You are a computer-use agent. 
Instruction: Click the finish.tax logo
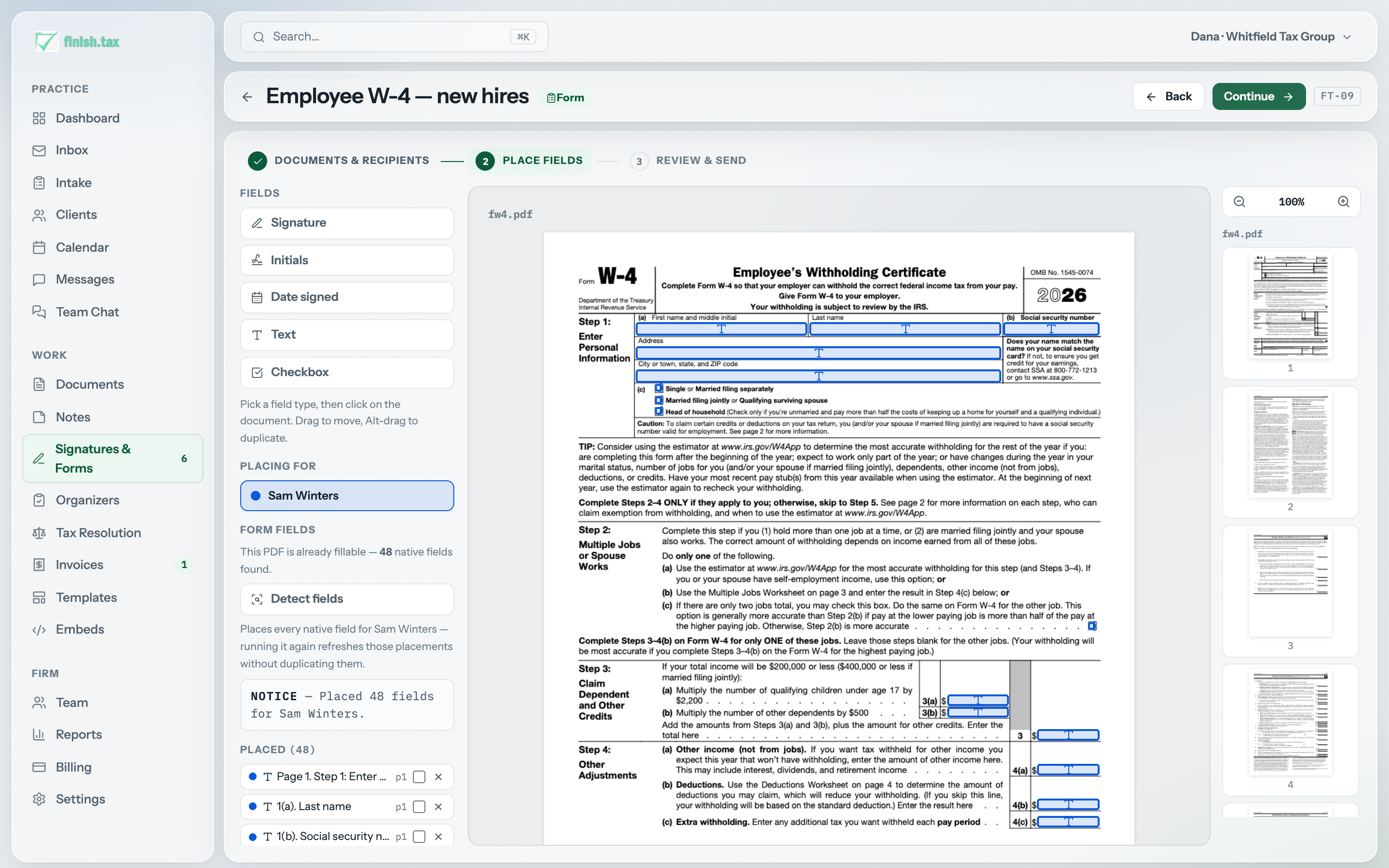(x=77, y=41)
